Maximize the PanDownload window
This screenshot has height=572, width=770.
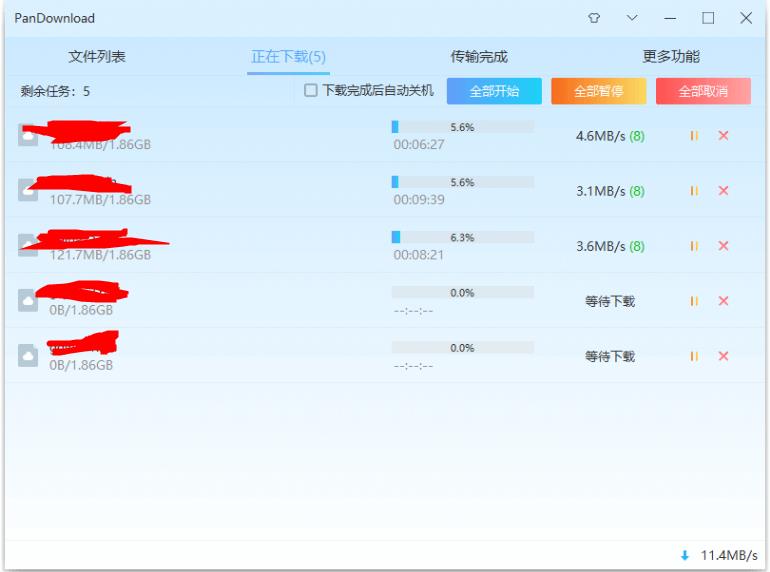click(708, 18)
